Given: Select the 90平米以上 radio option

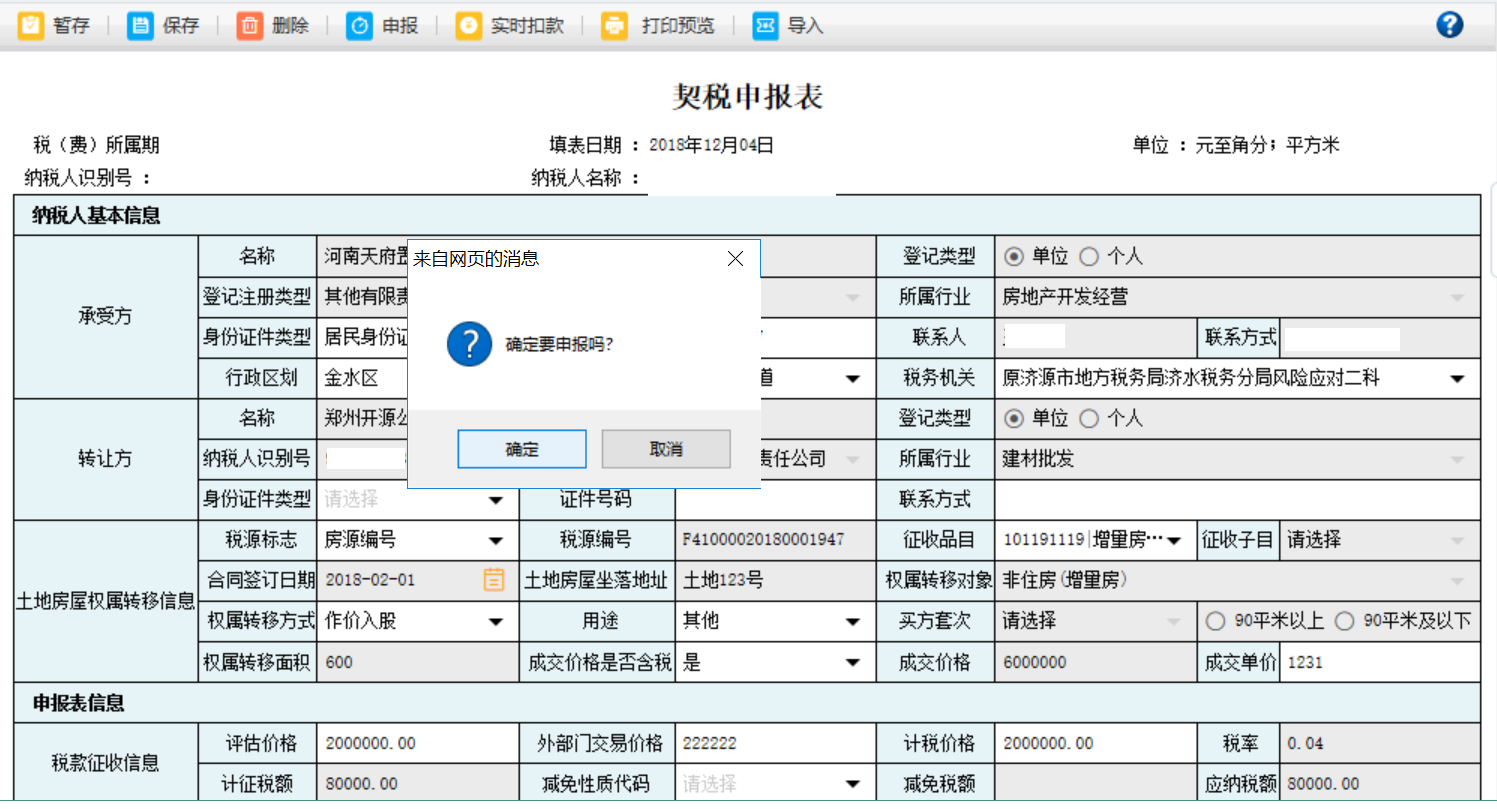Looking at the screenshot, I should pyautogui.click(x=1215, y=621).
